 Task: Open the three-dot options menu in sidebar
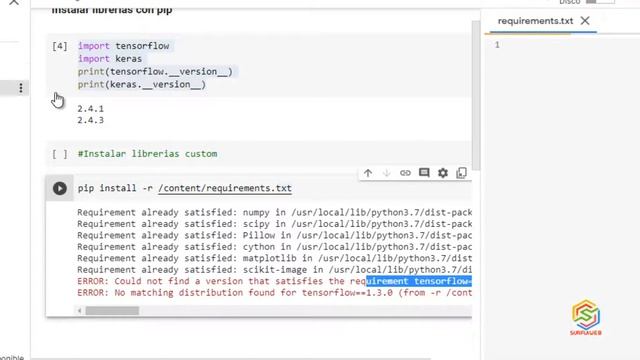21,88
